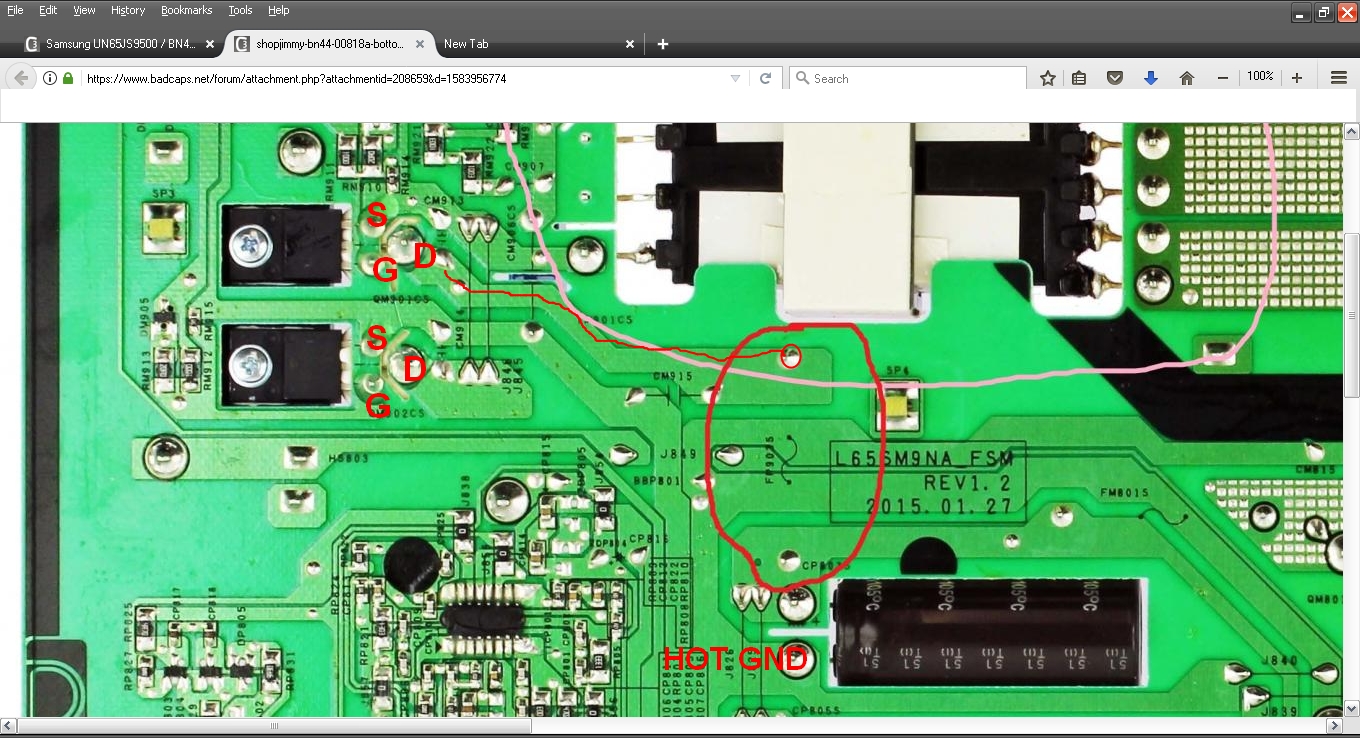
Task: Restore down the Firefox window
Action: [1324, 12]
